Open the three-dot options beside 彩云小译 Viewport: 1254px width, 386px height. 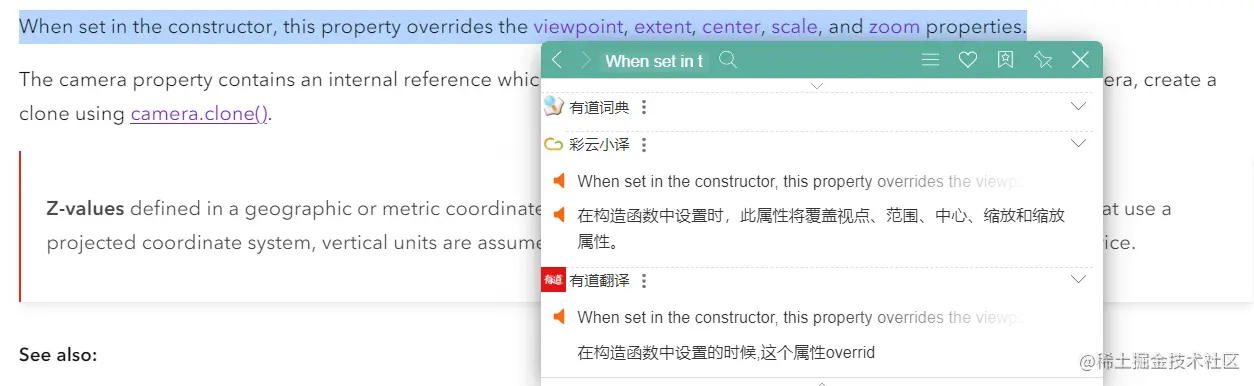[x=644, y=145]
